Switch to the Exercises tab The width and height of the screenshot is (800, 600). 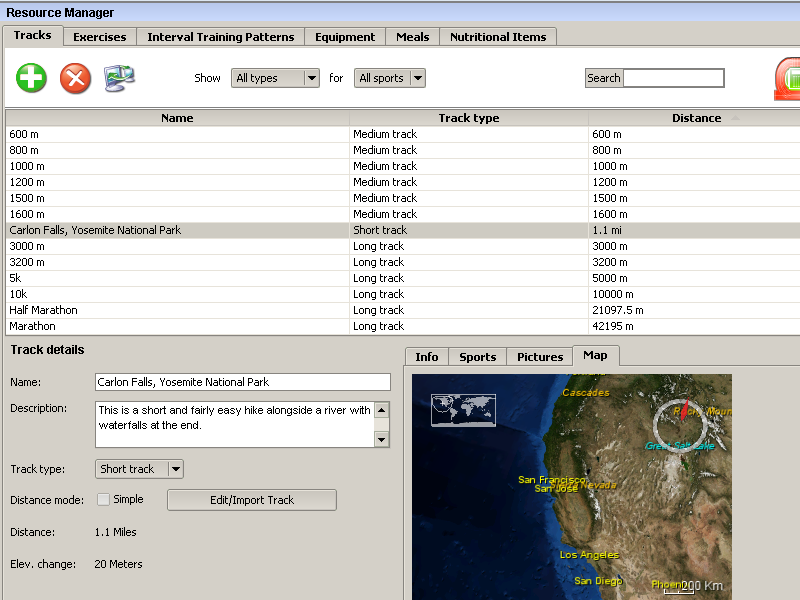(100, 37)
